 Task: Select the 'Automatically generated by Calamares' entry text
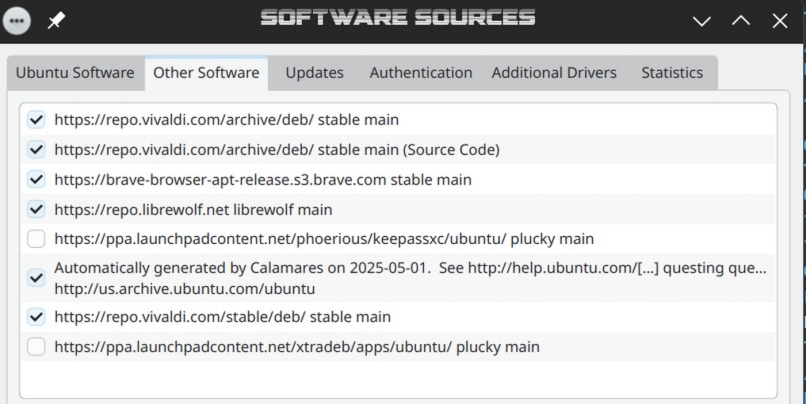(410, 278)
